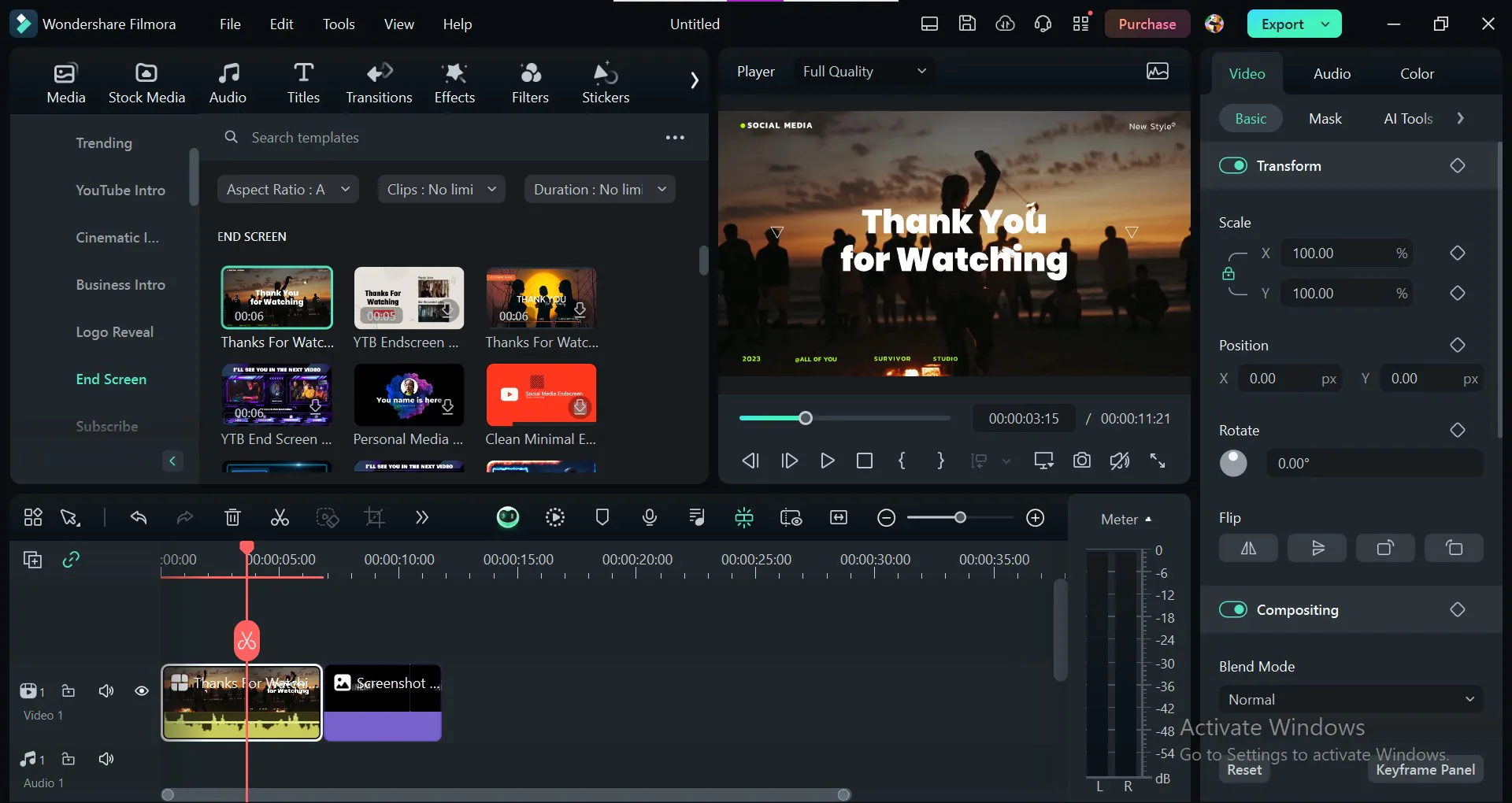This screenshot has width=1512, height=803.
Task: Open the Titles panel
Action: [303, 83]
